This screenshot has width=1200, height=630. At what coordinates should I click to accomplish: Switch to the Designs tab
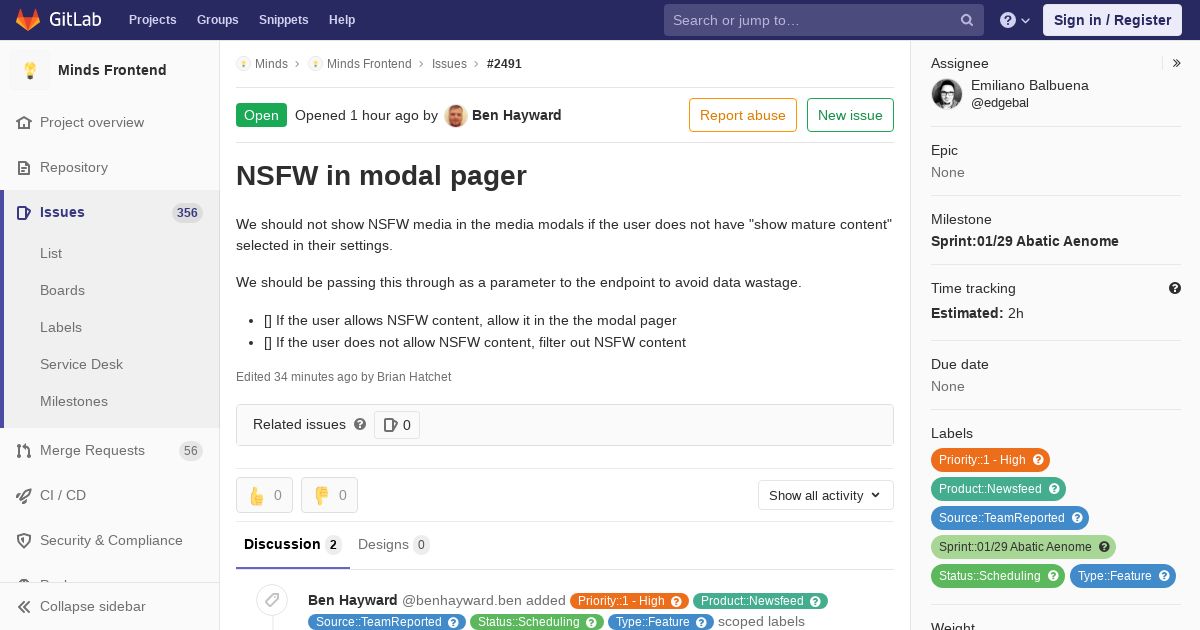[394, 545]
